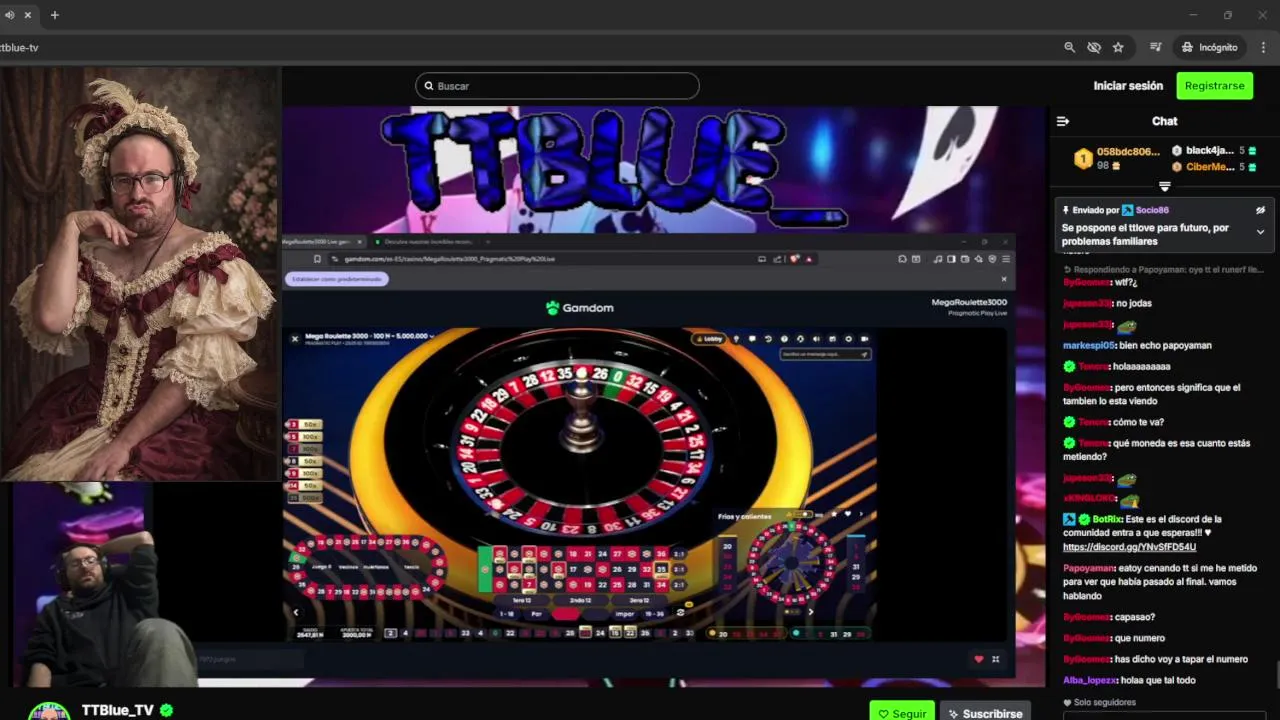Screen dimensions: 1280x720
Task: Click the green Seguir follow button
Action: click(902, 713)
